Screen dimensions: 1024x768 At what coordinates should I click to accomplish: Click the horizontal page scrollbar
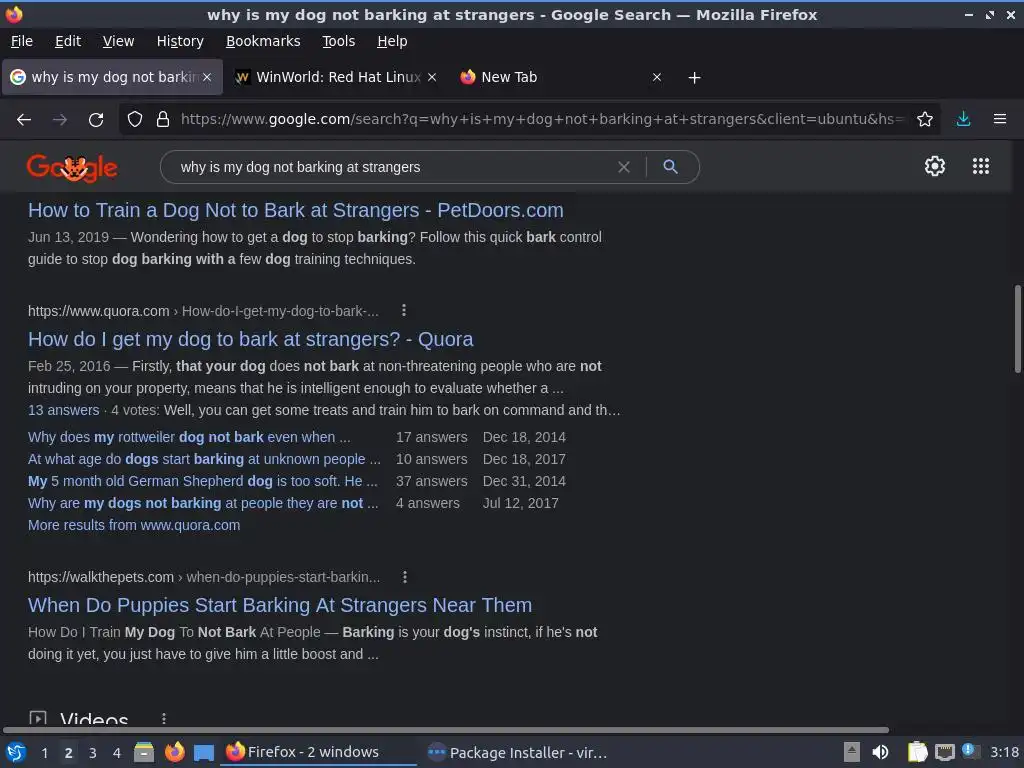[x=446, y=729]
